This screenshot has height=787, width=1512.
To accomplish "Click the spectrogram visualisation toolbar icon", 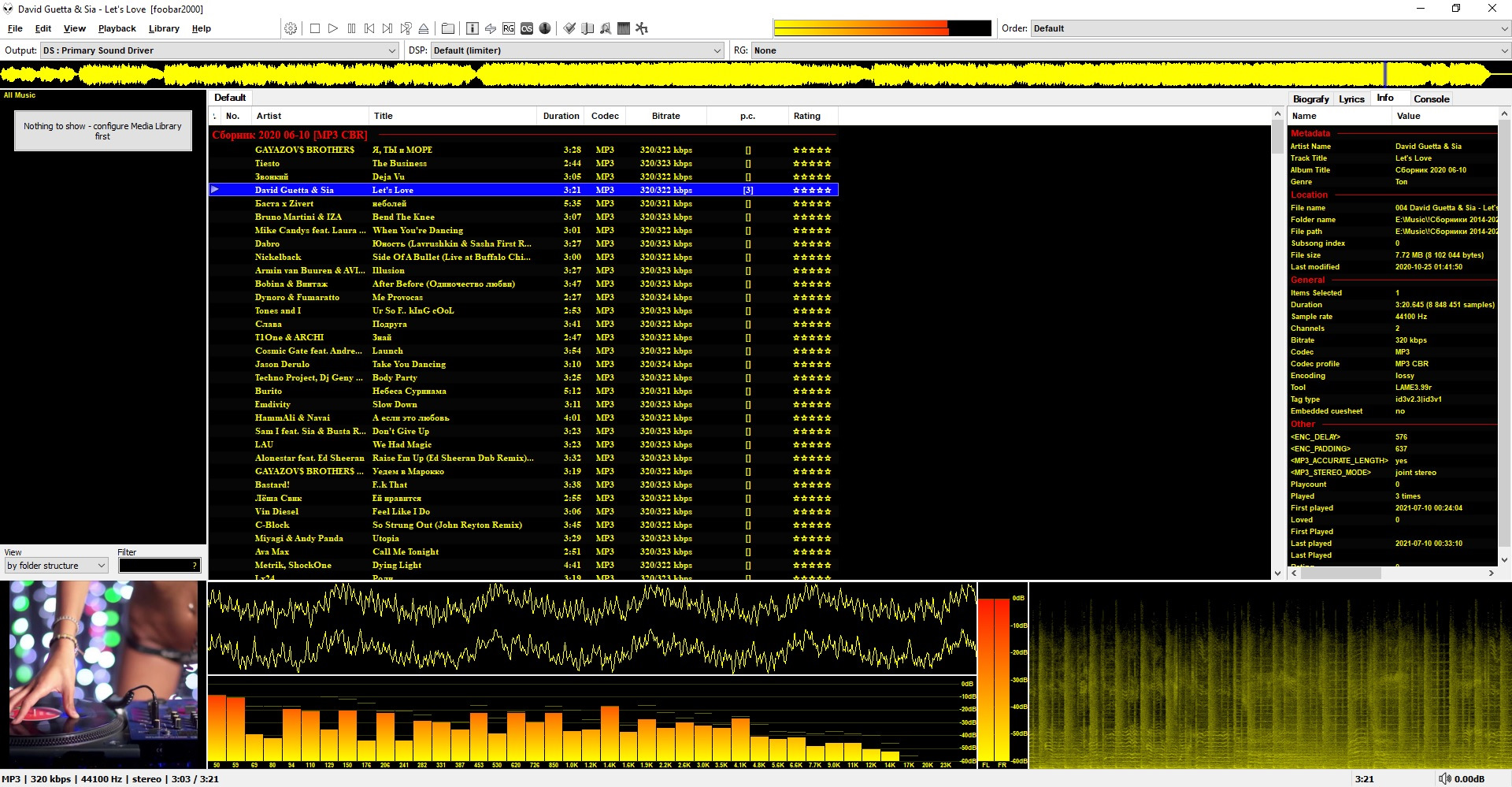I will pyautogui.click(x=624, y=28).
